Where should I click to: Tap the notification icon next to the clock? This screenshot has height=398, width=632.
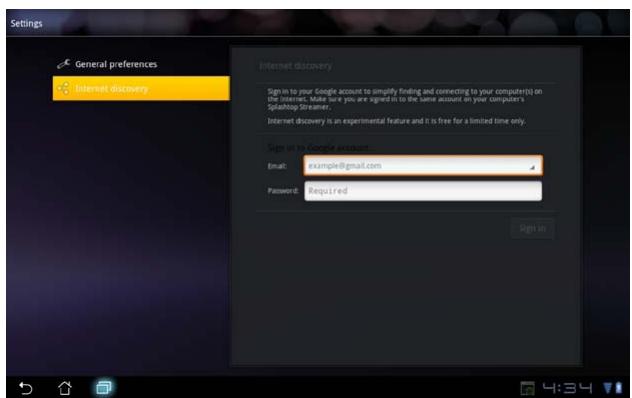[527, 388]
